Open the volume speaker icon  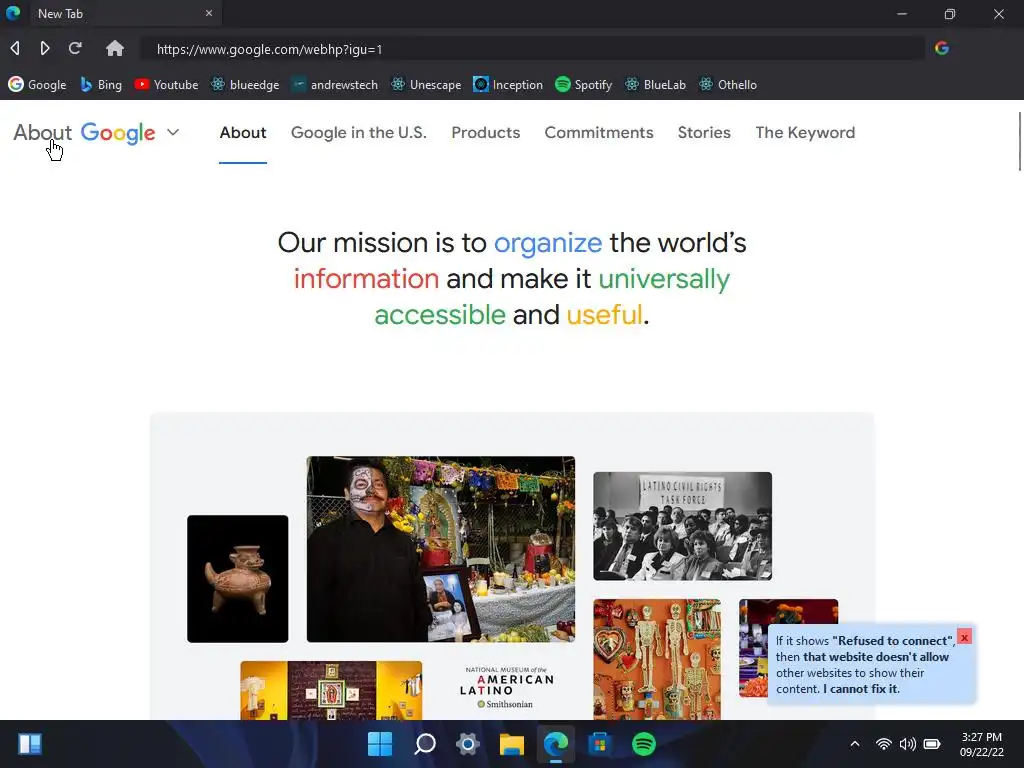pos(907,744)
